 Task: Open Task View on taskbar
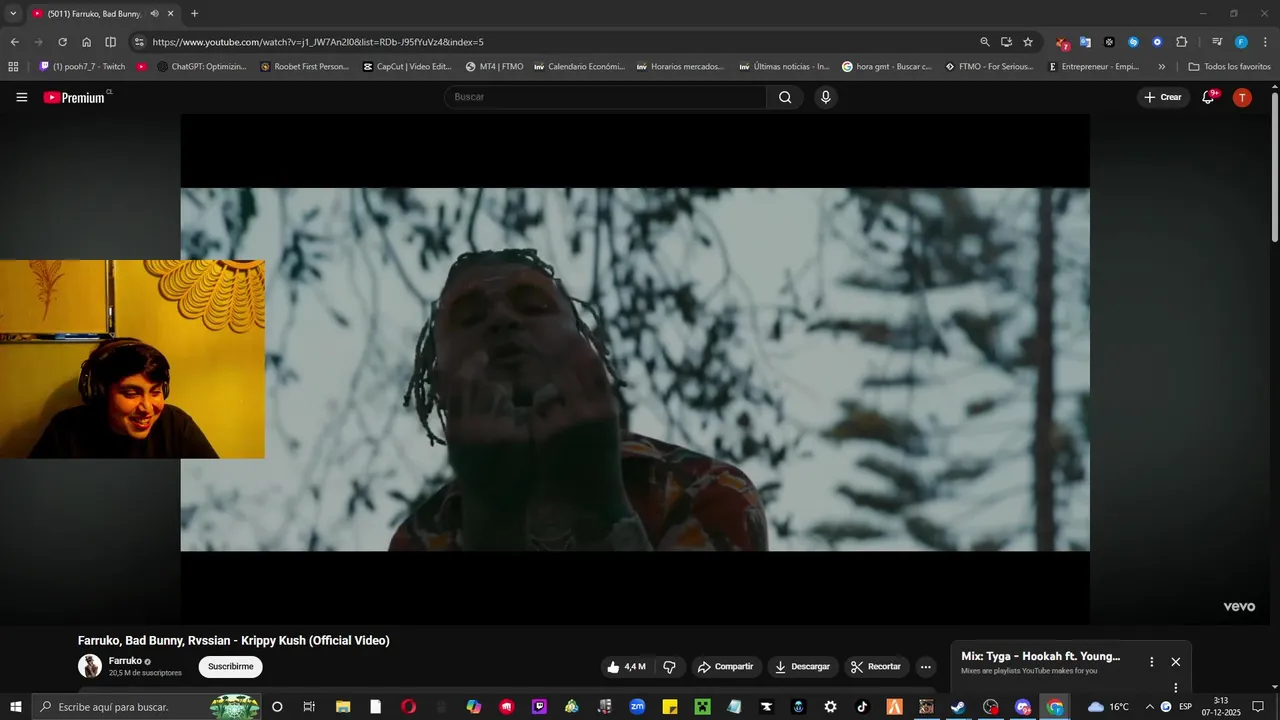point(309,707)
